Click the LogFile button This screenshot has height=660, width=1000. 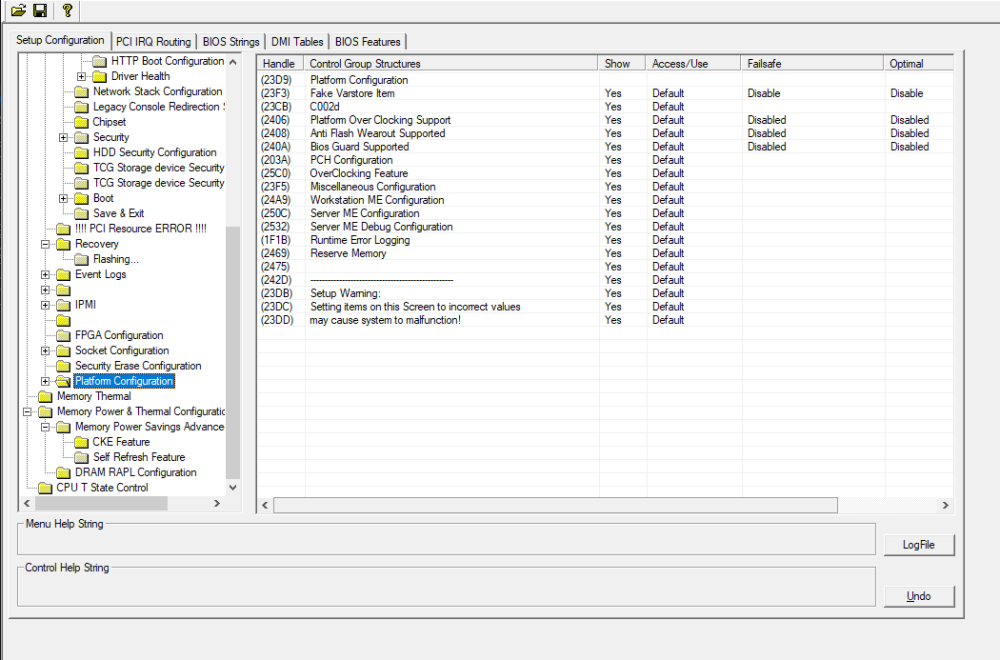point(919,545)
